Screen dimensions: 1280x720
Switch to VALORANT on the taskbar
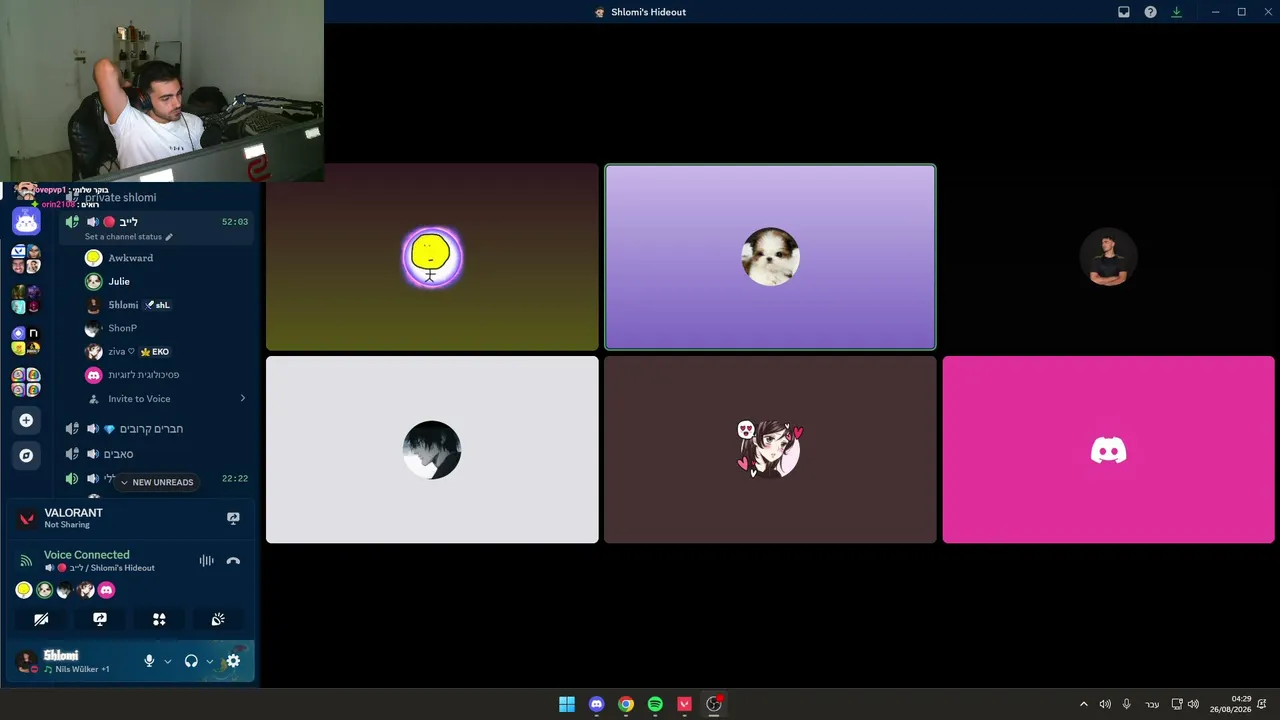685,704
